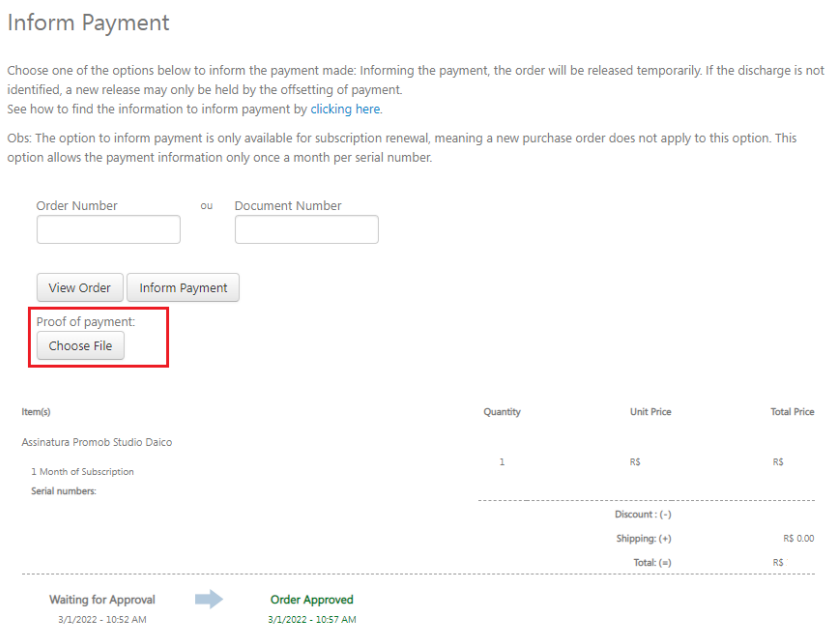Choose File for proof of payment
The width and height of the screenshot is (835, 634).
coord(80,345)
